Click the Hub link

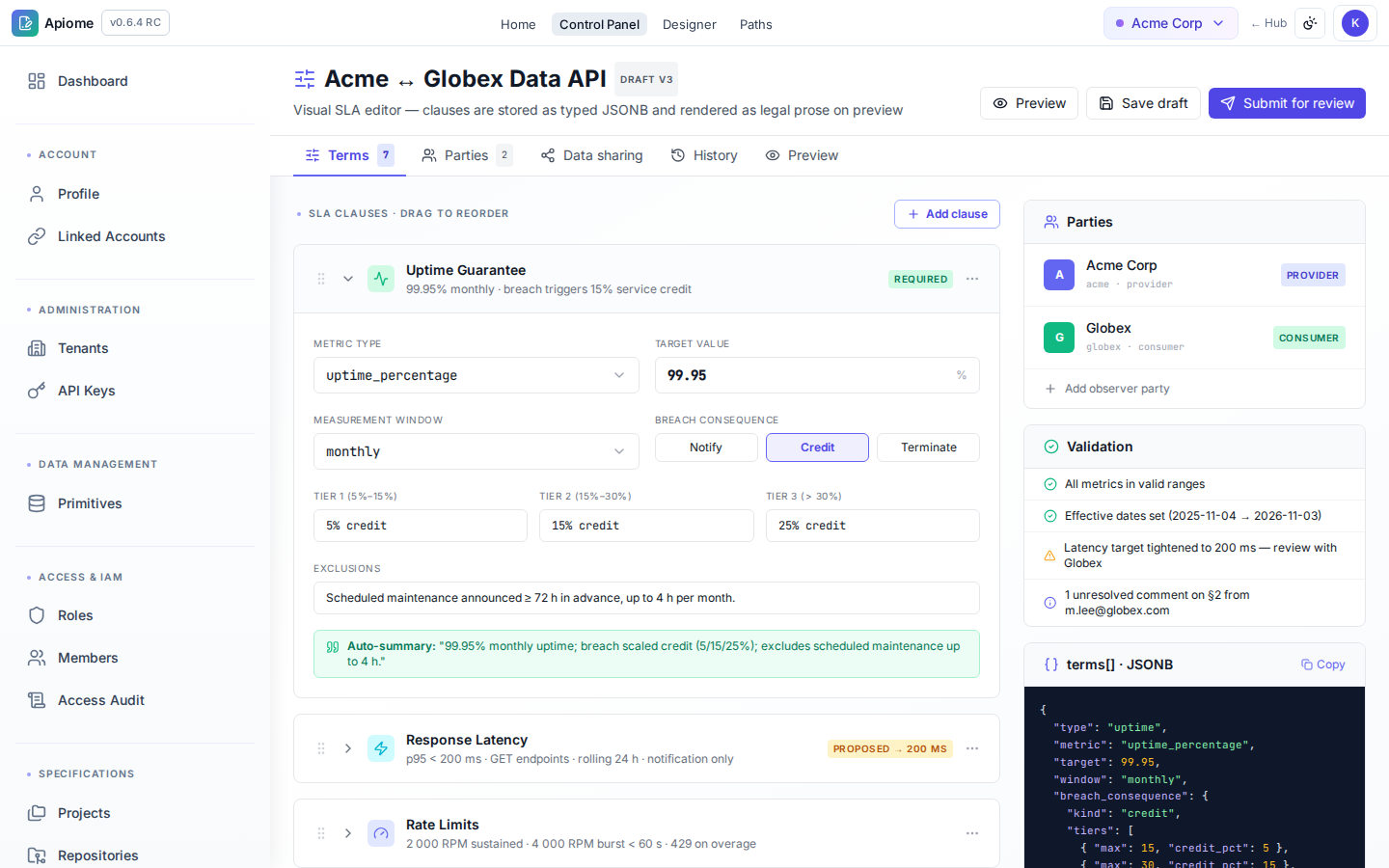point(1268,23)
